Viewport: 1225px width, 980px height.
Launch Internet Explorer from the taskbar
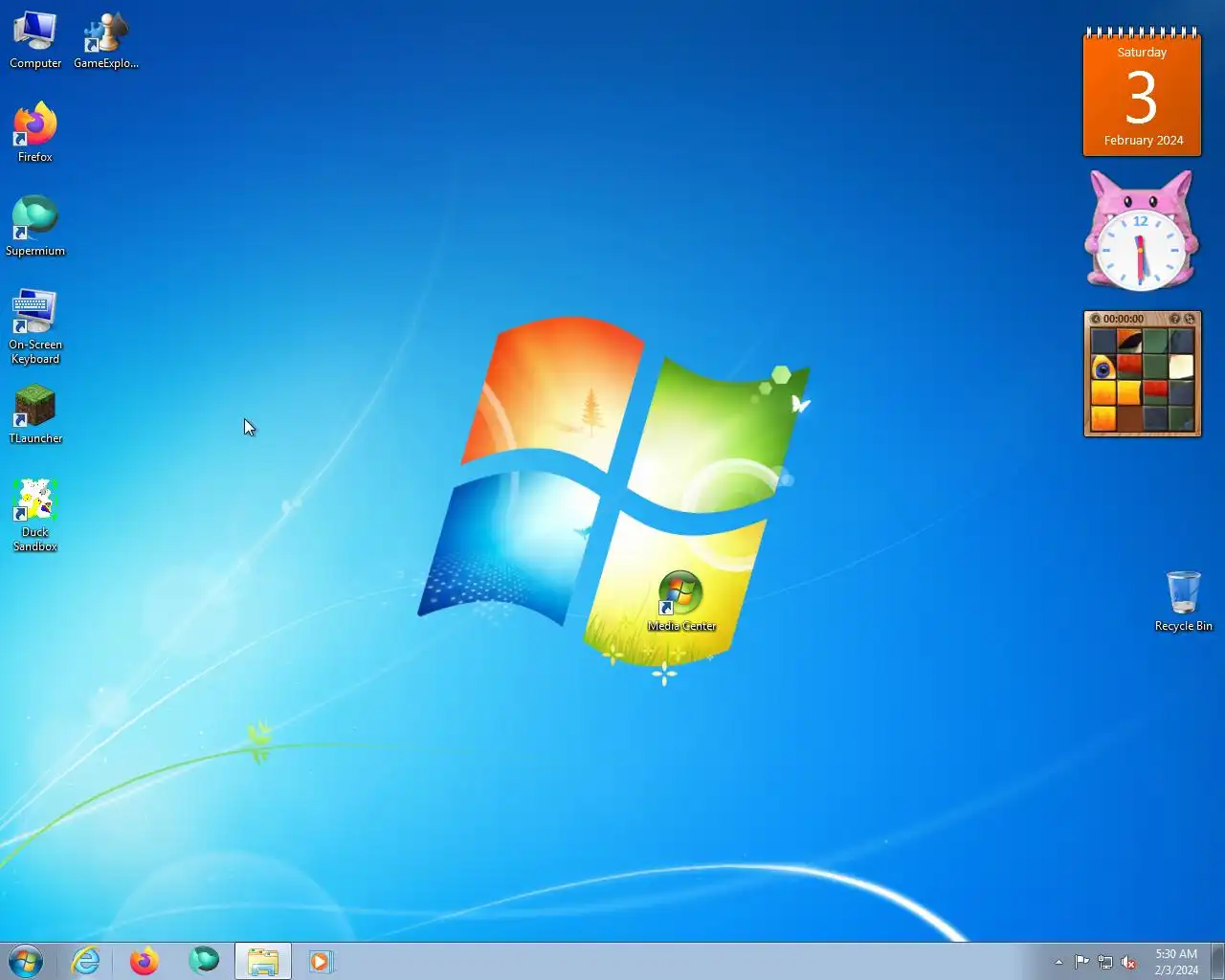tap(86, 961)
